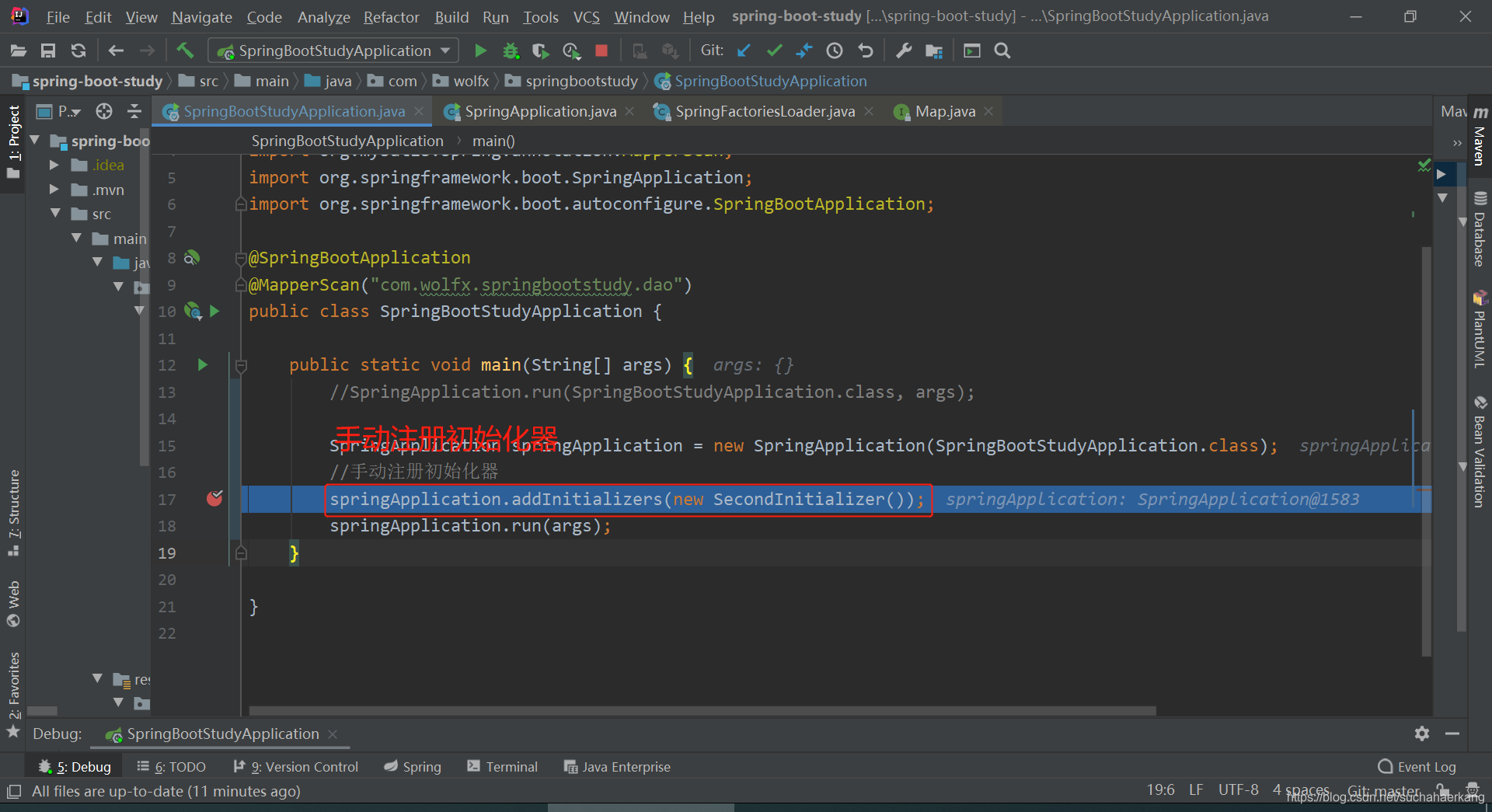The height and width of the screenshot is (812, 1492).
Task: Toggle the Favorites tool window button
Action: tap(13, 695)
